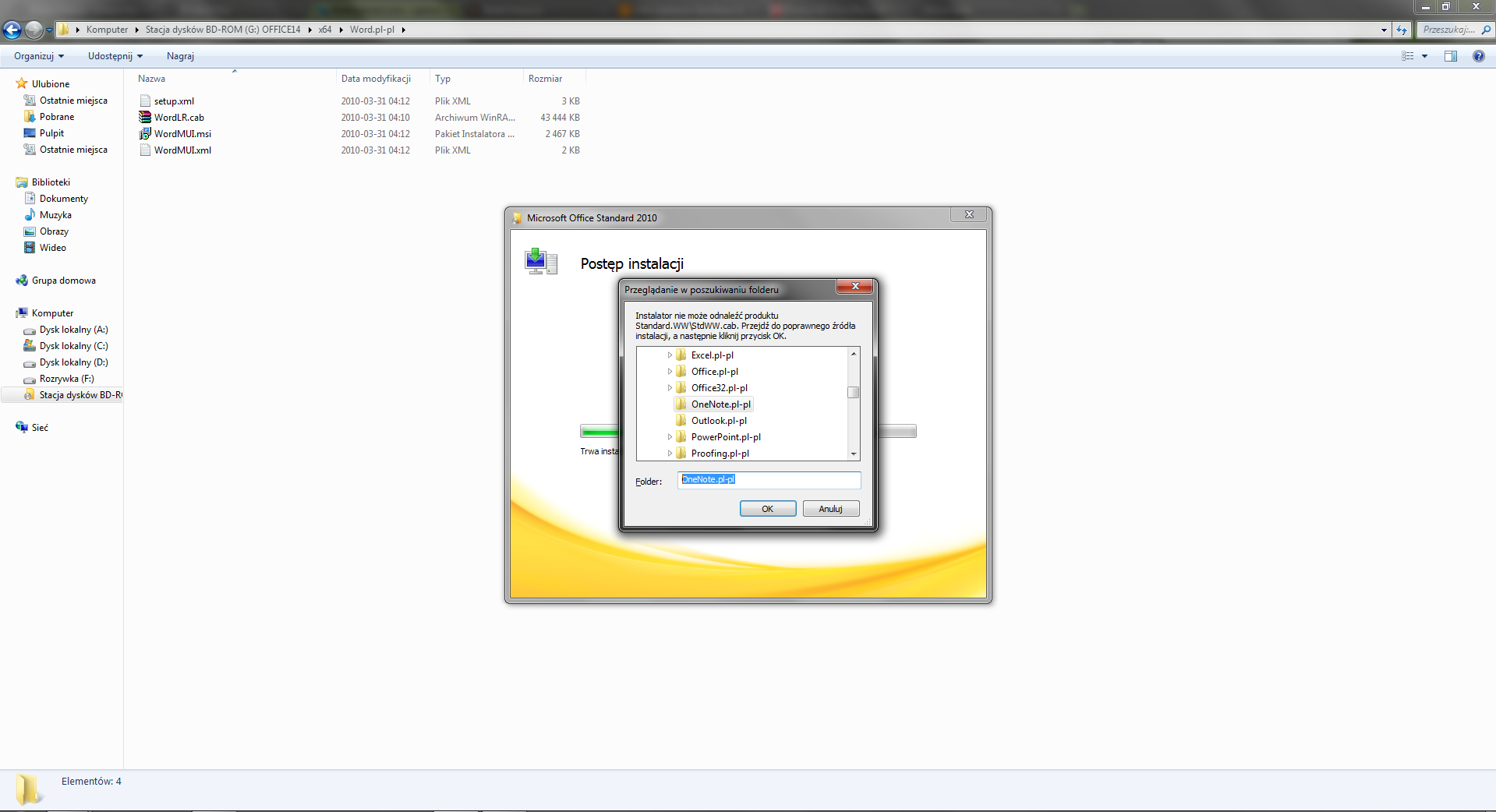Open Wideo library in sidebar

click(x=52, y=248)
